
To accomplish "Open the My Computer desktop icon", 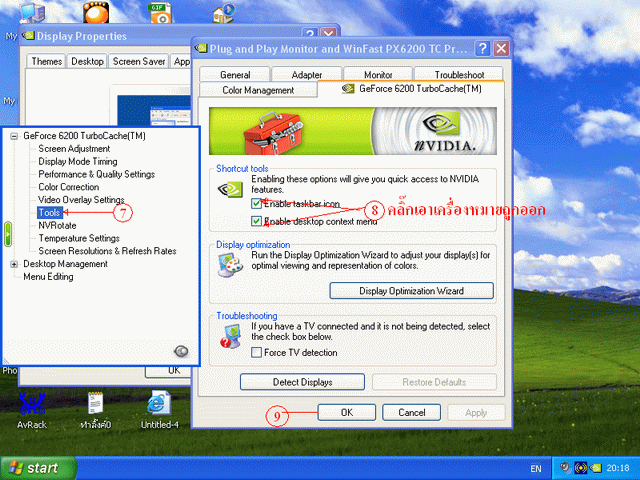I will (32, 11).
